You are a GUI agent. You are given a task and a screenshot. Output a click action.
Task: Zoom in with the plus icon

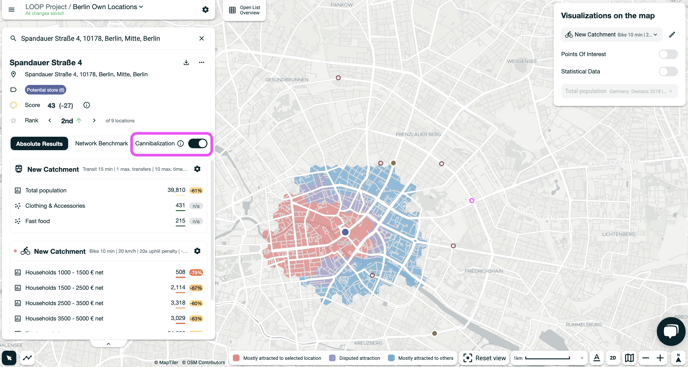coord(660,358)
